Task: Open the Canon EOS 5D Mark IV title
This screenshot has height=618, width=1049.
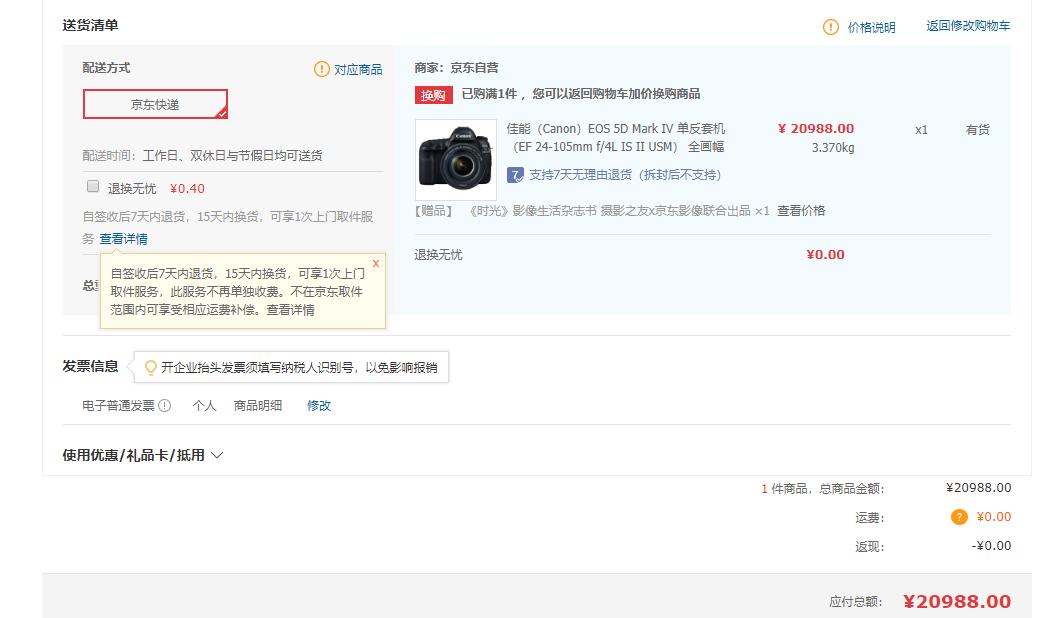Action: click(x=615, y=138)
